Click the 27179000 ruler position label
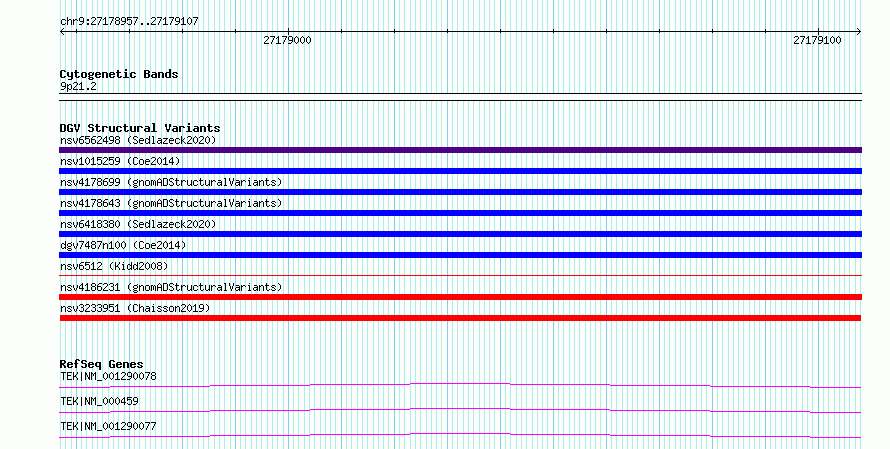This screenshot has height=449, width=890. click(x=287, y=40)
